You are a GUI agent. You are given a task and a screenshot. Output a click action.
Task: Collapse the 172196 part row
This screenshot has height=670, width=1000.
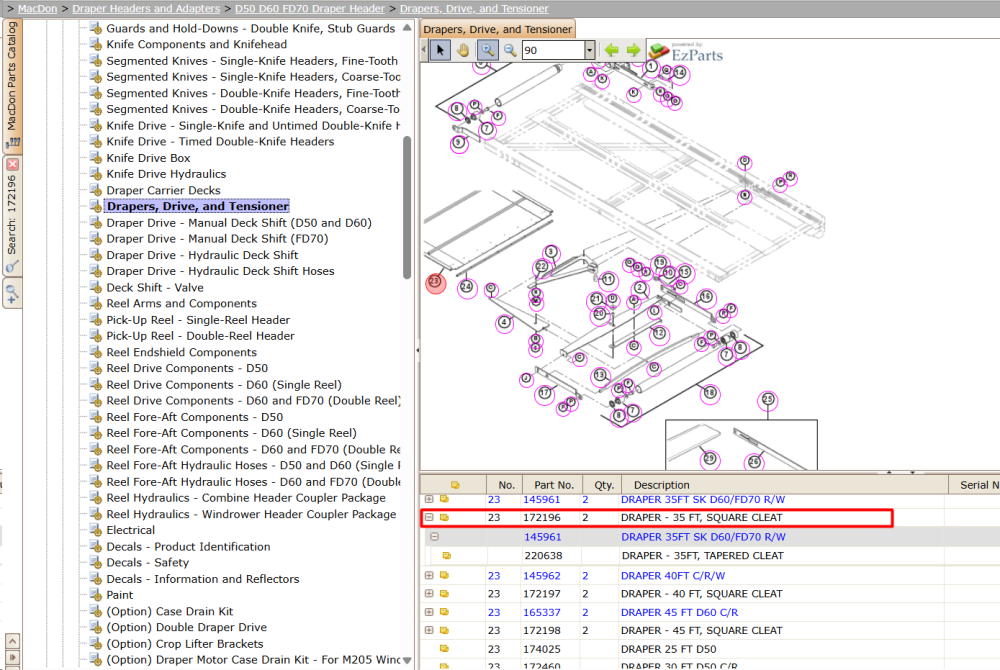pyautogui.click(x=429, y=518)
